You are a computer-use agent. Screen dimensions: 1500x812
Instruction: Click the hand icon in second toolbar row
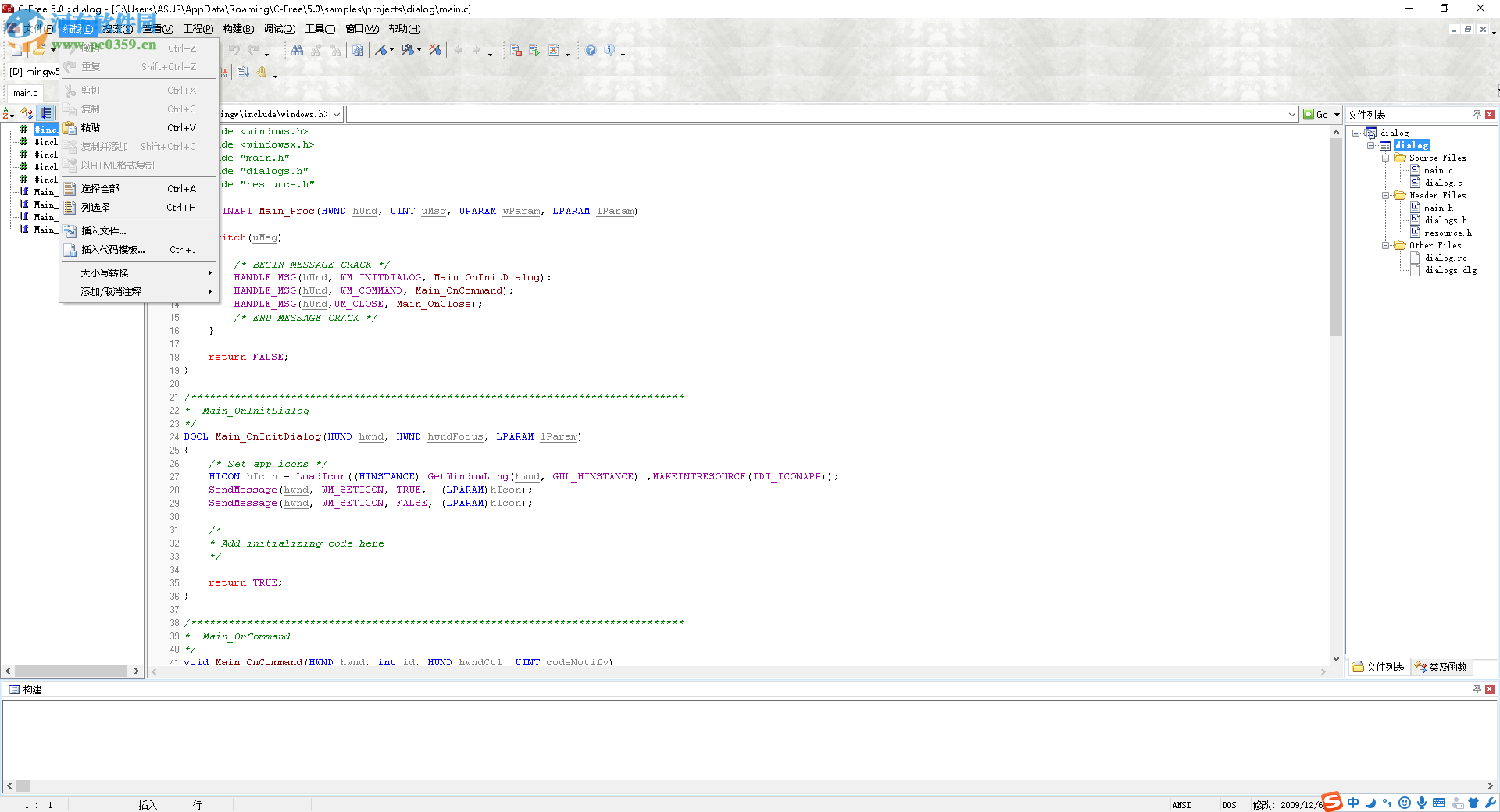(x=262, y=73)
